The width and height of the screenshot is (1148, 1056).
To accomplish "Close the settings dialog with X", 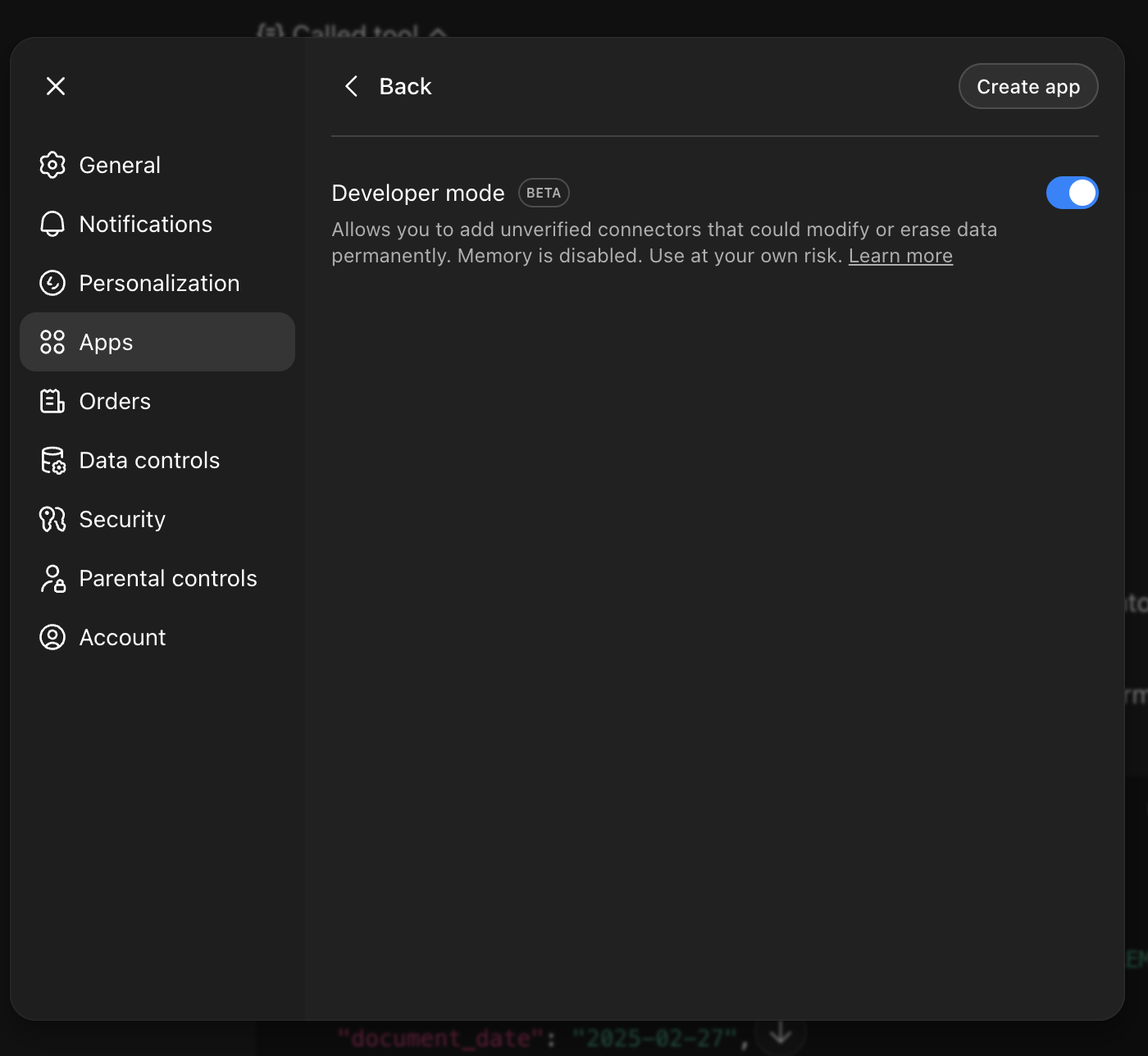I will click(x=56, y=86).
